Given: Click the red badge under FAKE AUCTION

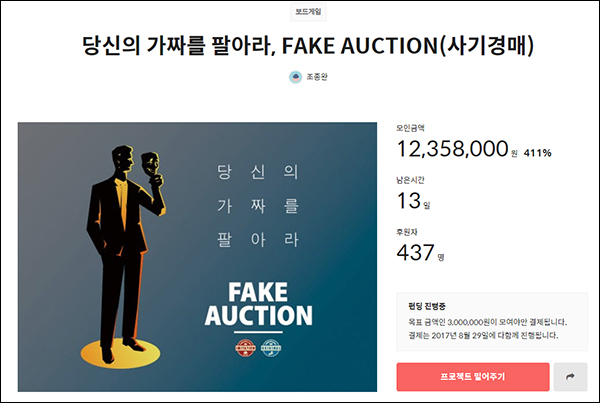Looking at the screenshot, I should click(x=246, y=348).
